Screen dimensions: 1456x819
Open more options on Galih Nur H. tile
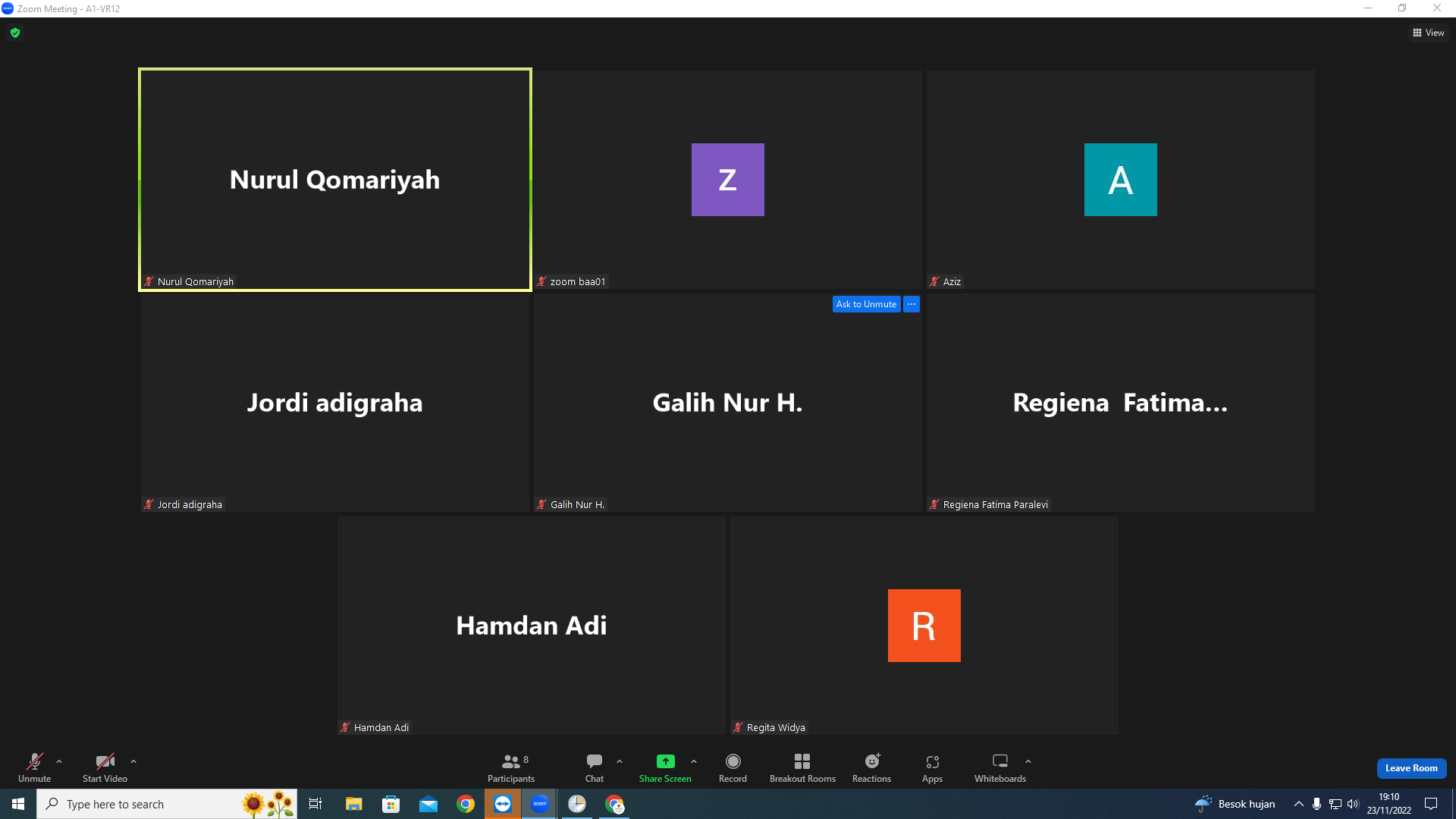pyautogui.click(x=912, y=304)
